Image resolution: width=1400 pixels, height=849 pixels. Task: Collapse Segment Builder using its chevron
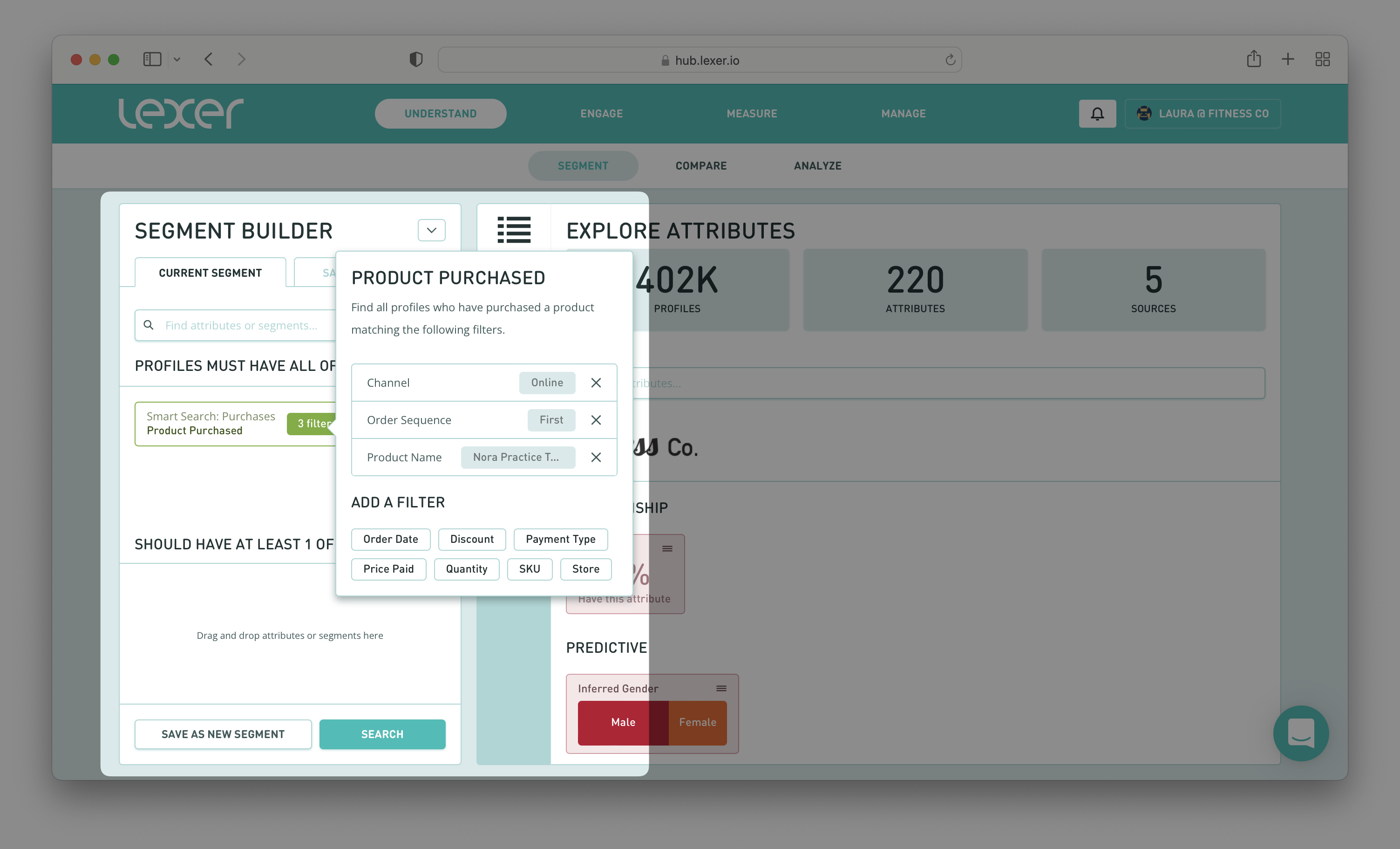tap(431, 230)
